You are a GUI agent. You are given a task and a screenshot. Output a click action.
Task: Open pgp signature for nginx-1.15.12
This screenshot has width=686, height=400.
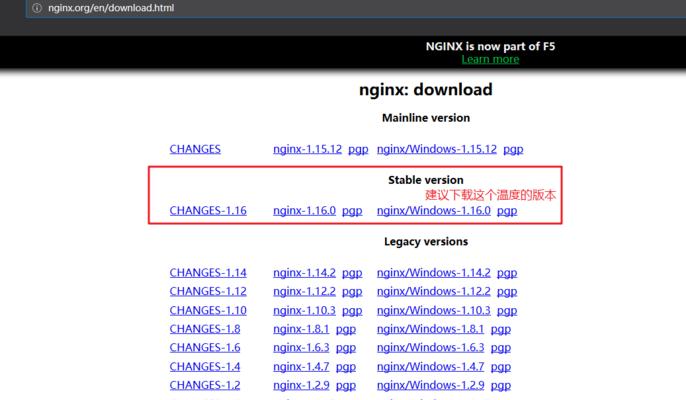tap(358, 150)
